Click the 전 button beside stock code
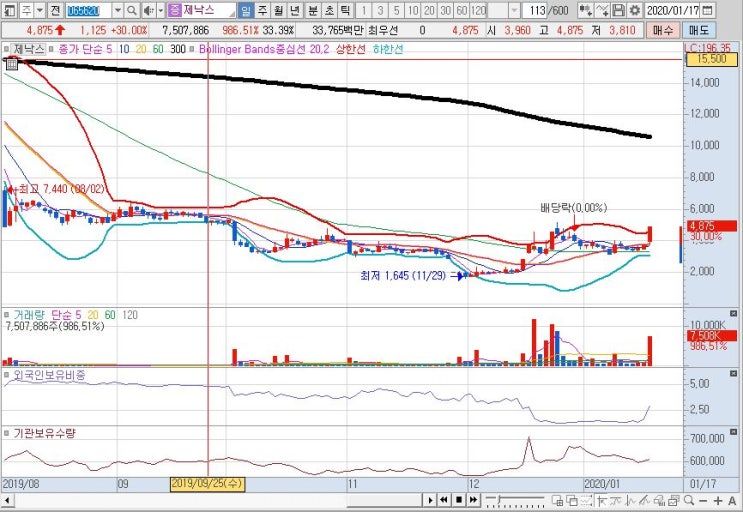This screenshot has width=743, height=512. (55, 10)
